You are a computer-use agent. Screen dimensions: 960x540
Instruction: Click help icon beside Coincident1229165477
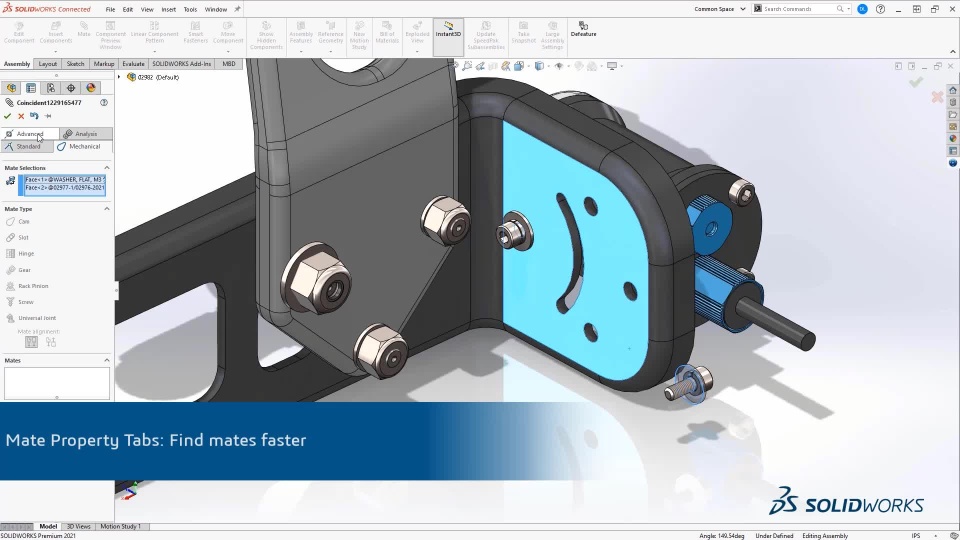click(x=104, y=103)
